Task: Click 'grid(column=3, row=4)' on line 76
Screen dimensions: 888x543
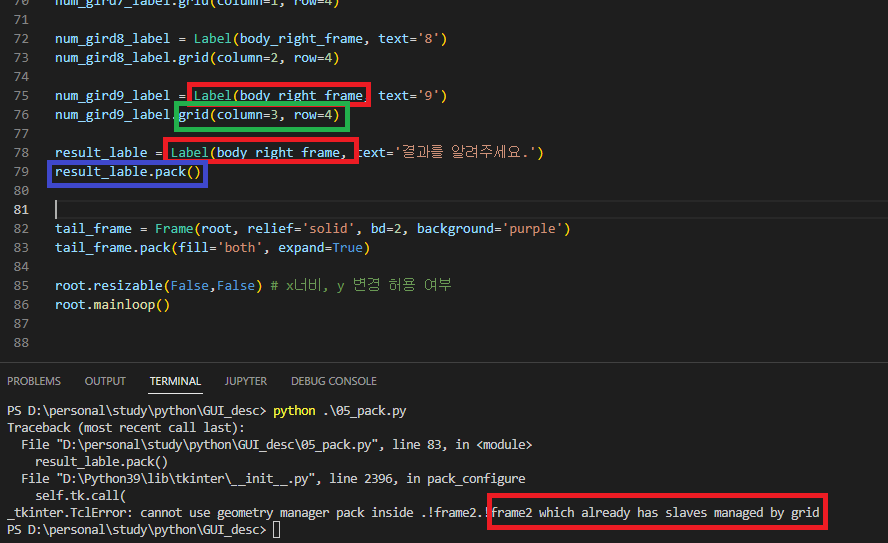Action: [x=259, y=115]
